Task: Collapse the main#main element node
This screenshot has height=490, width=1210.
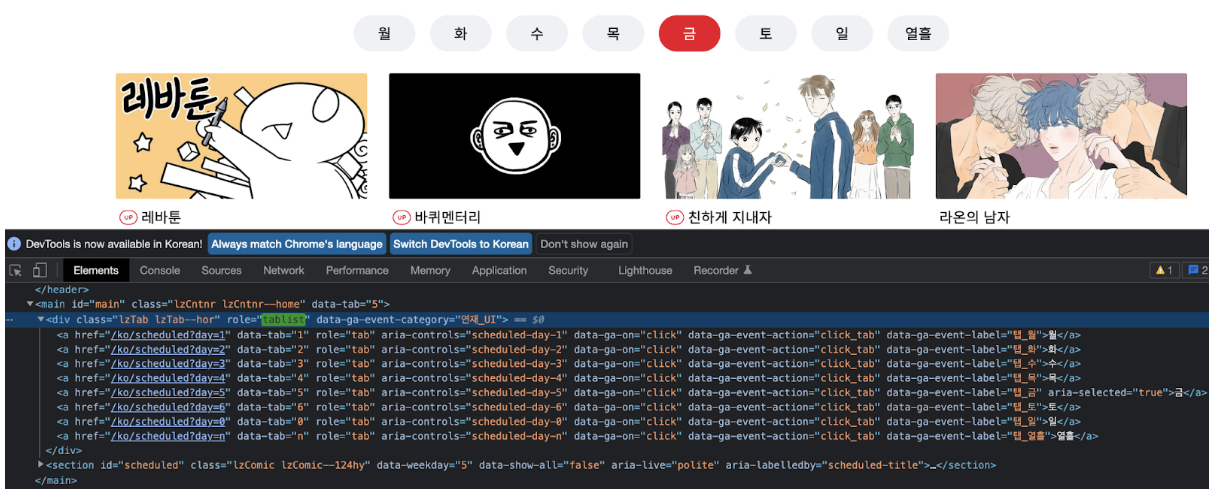Action: click(x=30, y=304)
